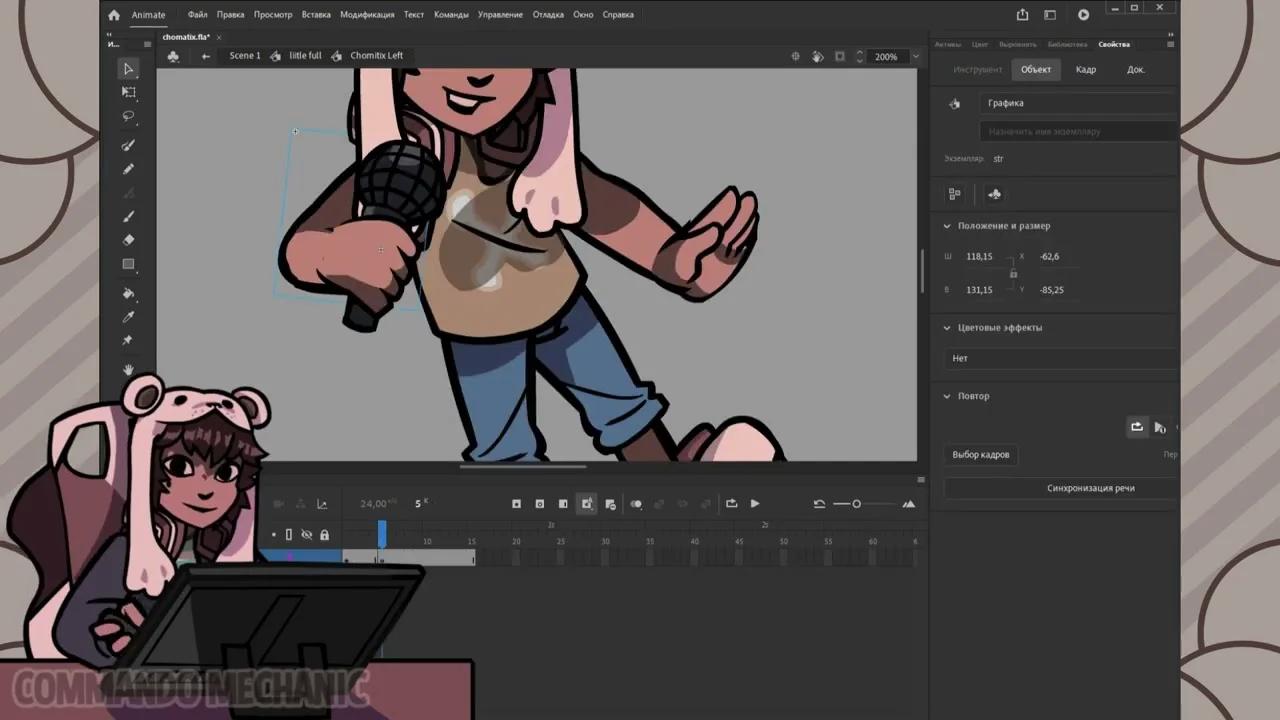
Task: Click the timeline zoom slider handle
Action: click(856, 504)
